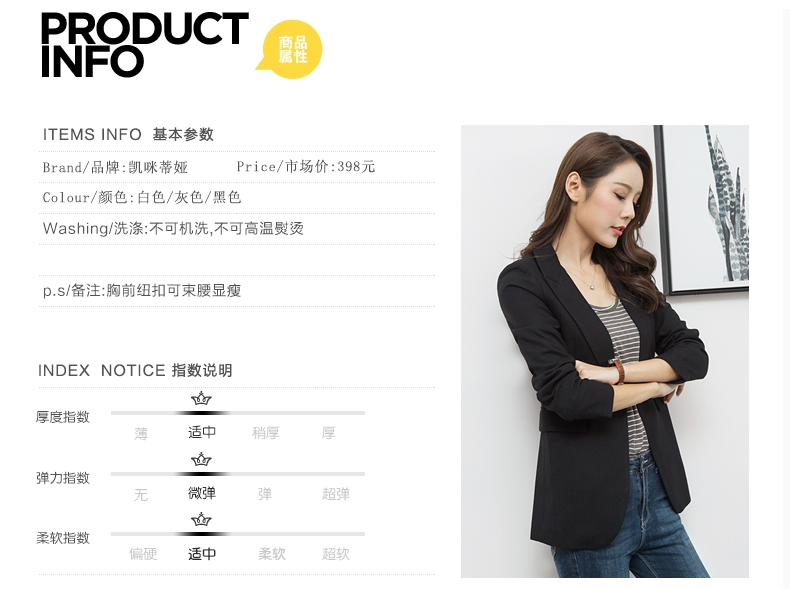Choose 微弹 elasticity option
The image size is (790, 589).
[202, 493]
